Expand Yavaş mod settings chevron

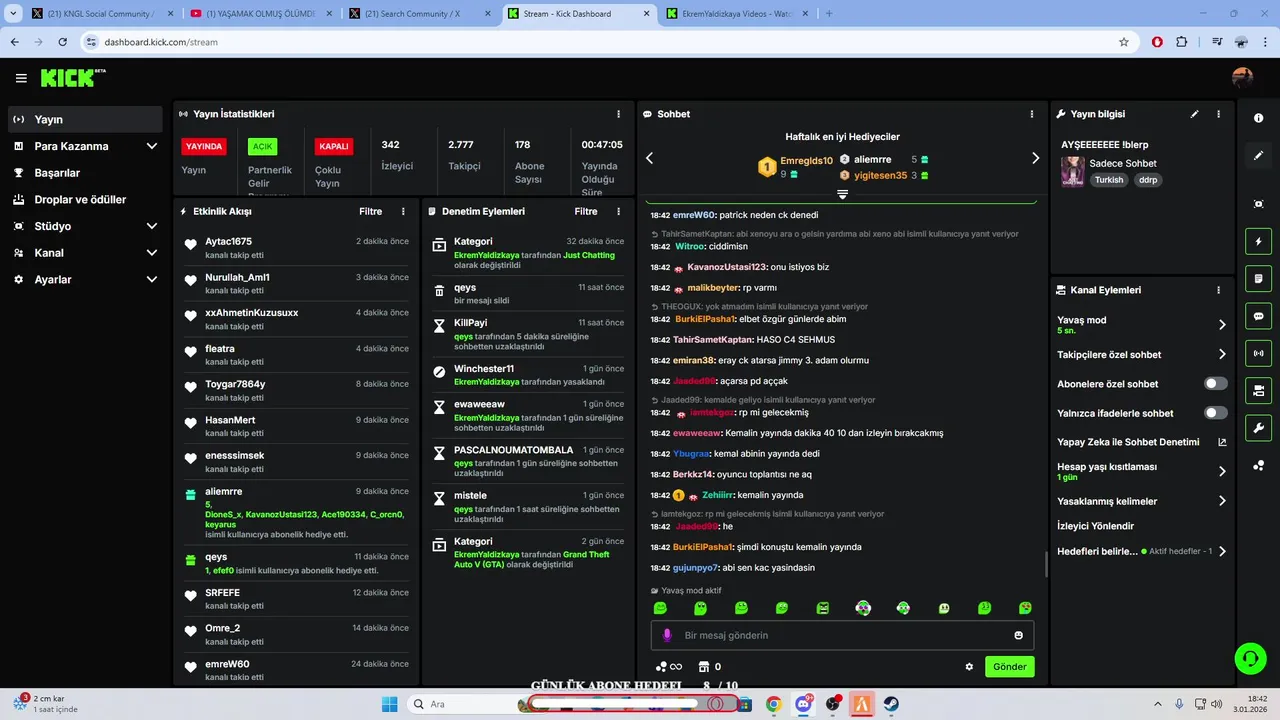[1222, 325]
